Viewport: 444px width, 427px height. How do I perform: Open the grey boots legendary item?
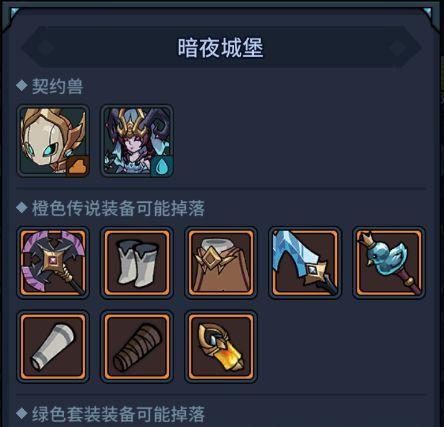137,262
